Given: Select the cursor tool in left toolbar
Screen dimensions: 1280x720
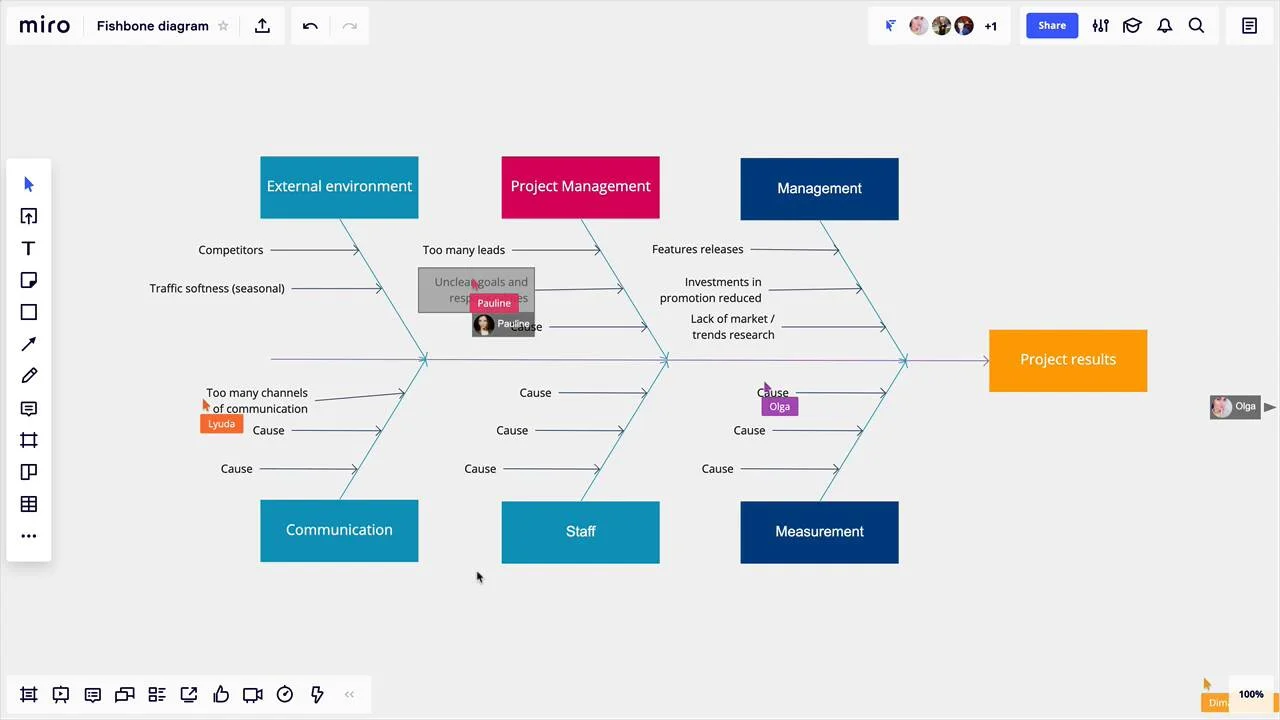Looking at the screenshot, I should 29,185.
